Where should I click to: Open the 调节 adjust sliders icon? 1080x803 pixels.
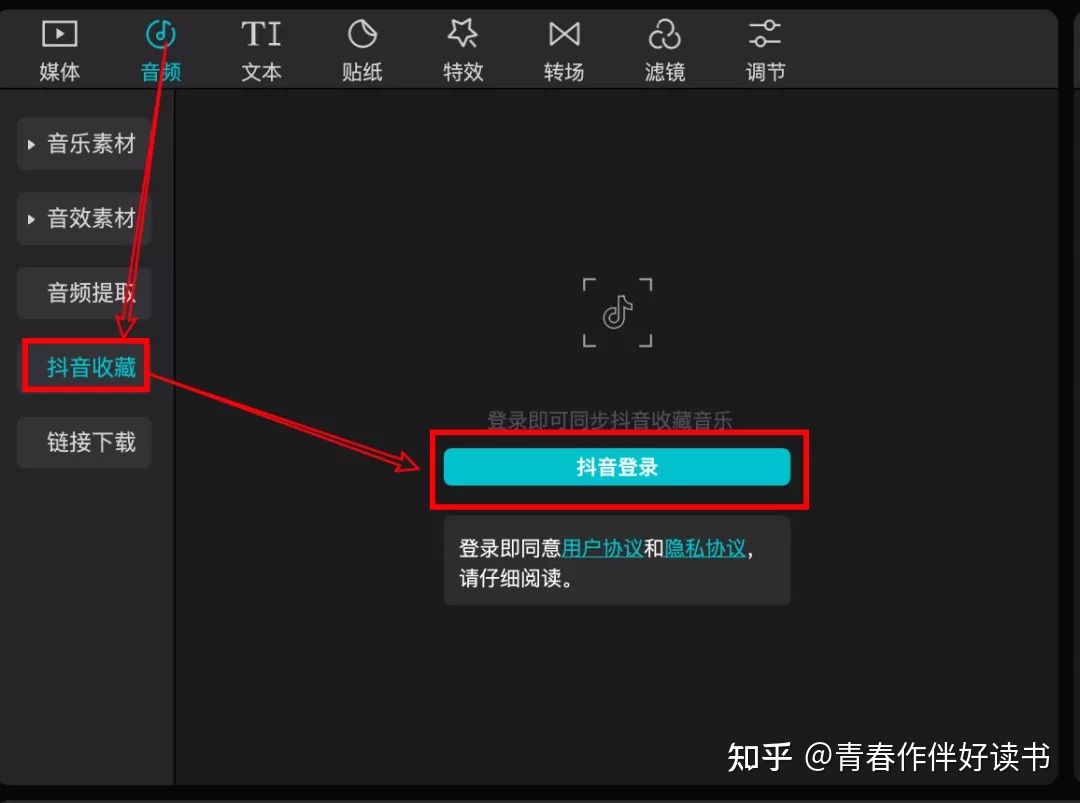pos(765,34)
